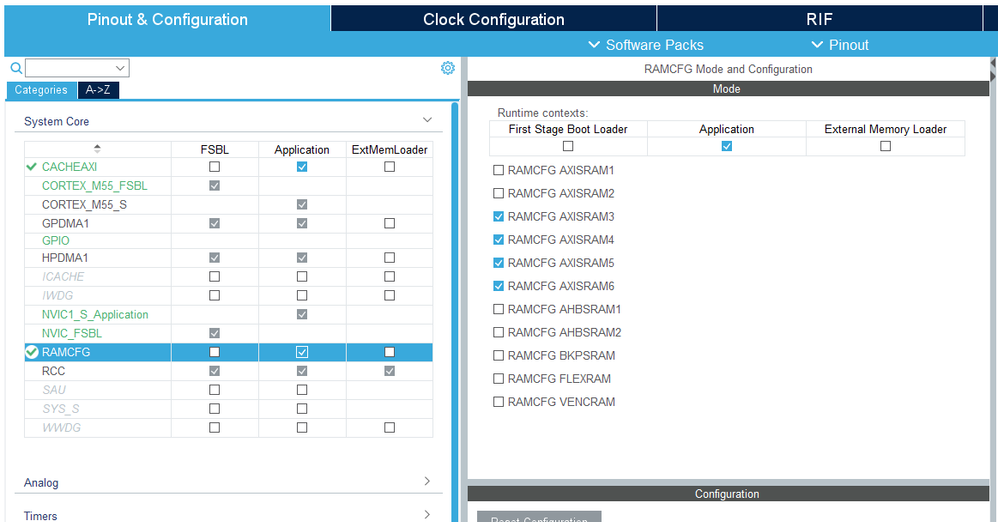998x522 pixels.
Task: Click the Mode section header bar
Action: click(x=728, y=89)
